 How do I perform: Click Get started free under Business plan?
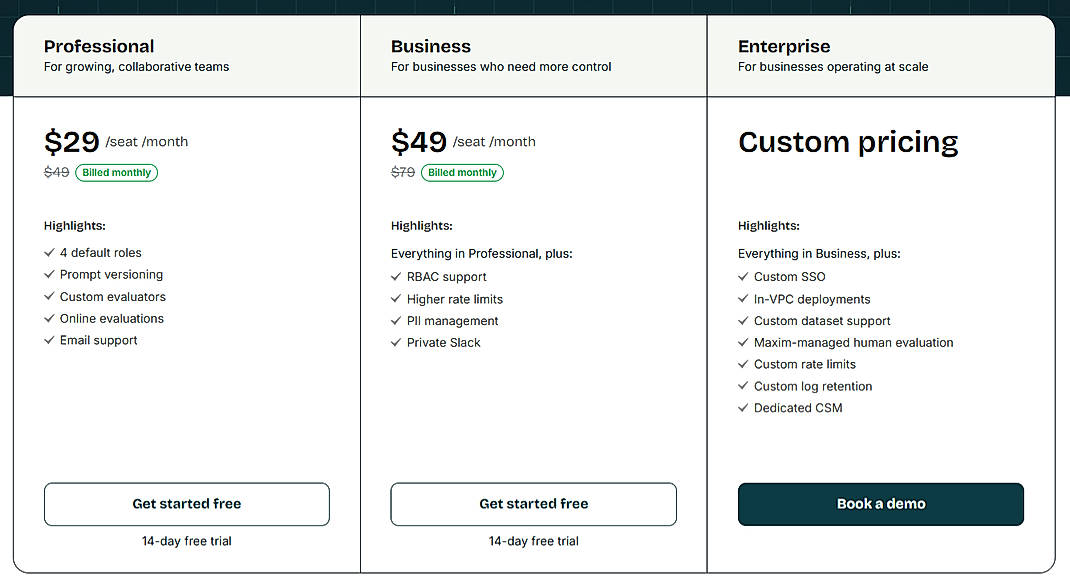pos(534,504)
